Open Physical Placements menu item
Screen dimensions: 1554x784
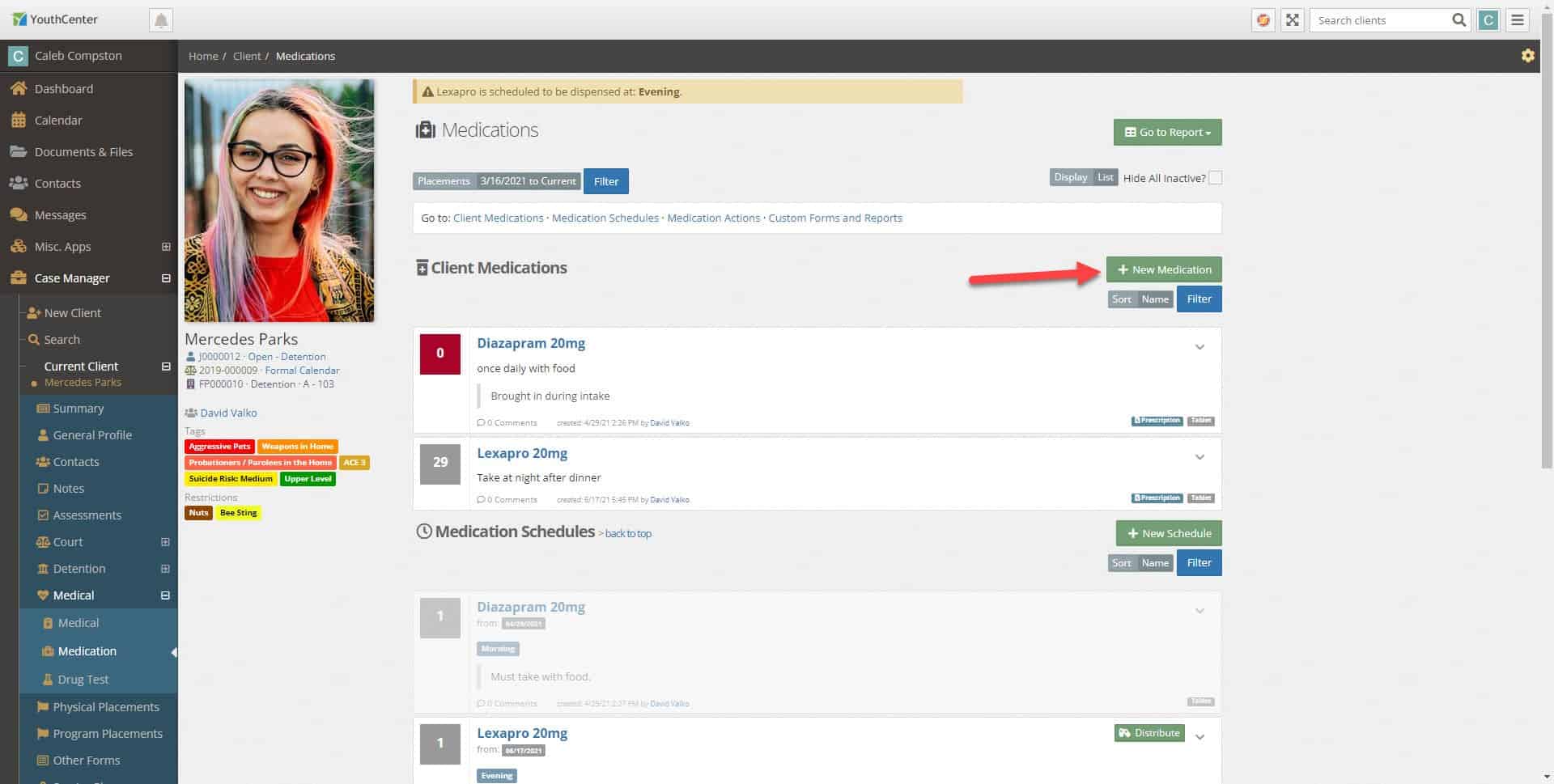click(x=106, y=706)
